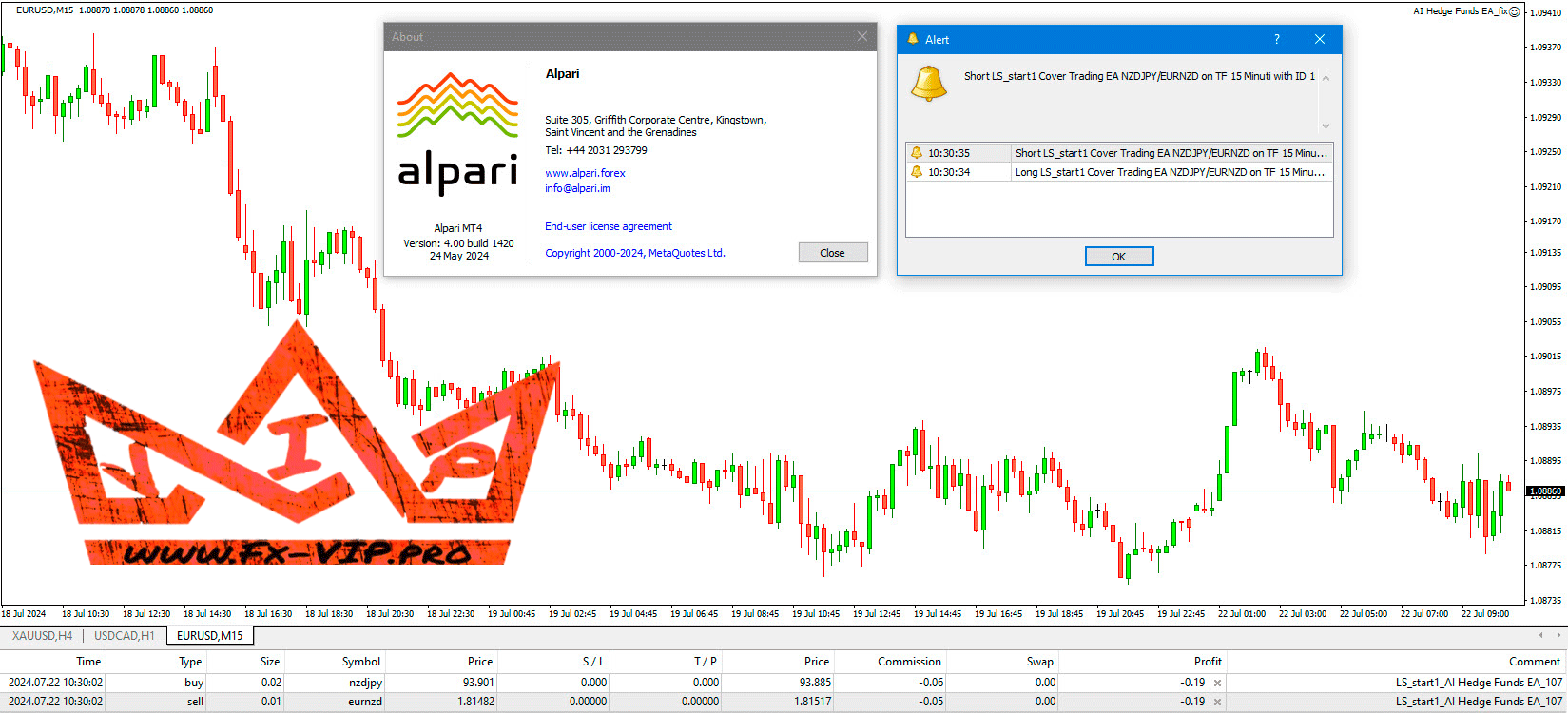This screenshot has height=713, width=1568.
Task: Click bell icon of 10:30:35 alert row
Action: (x=917, y=153)
